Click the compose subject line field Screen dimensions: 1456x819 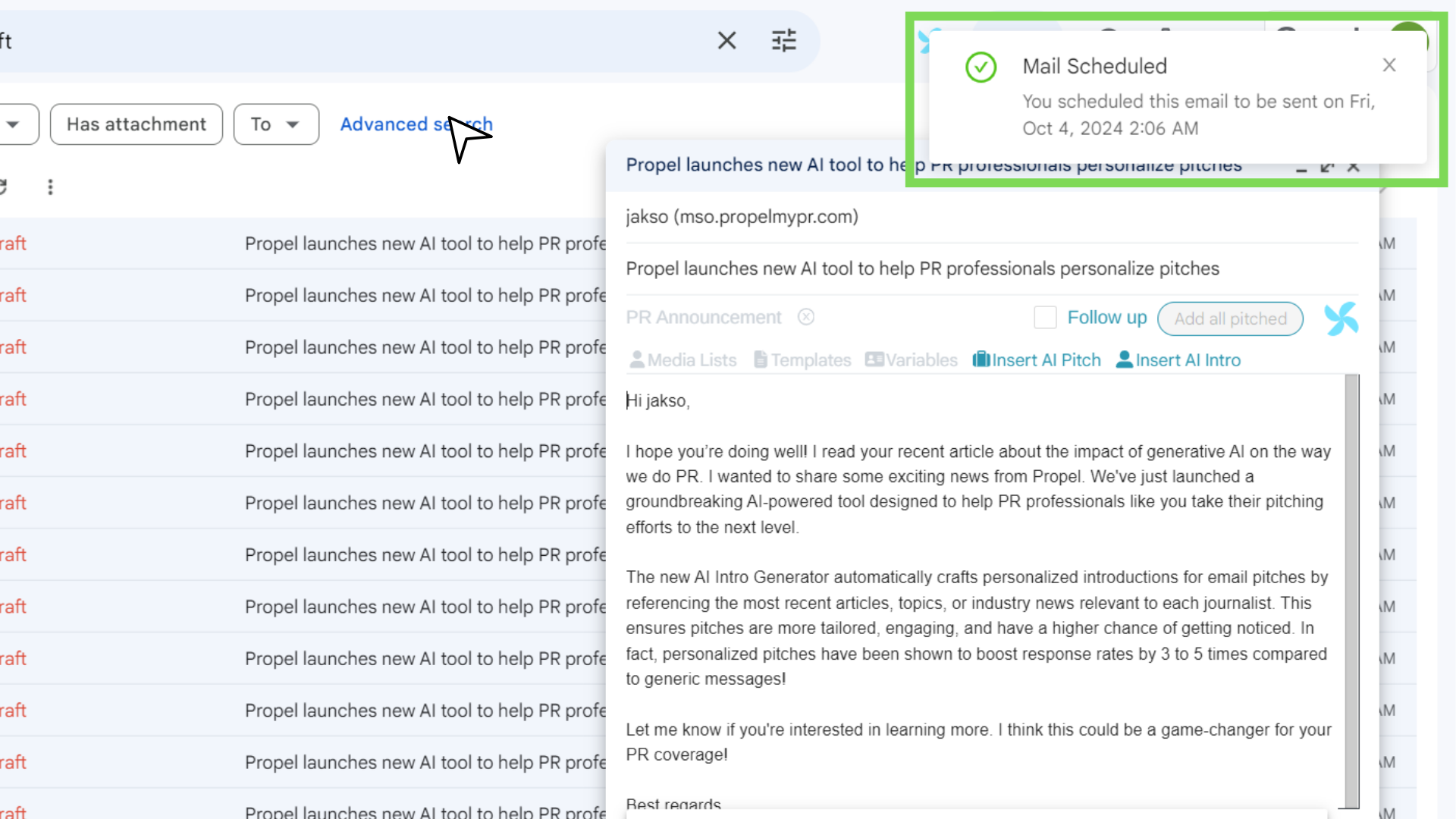coord(992,268)
